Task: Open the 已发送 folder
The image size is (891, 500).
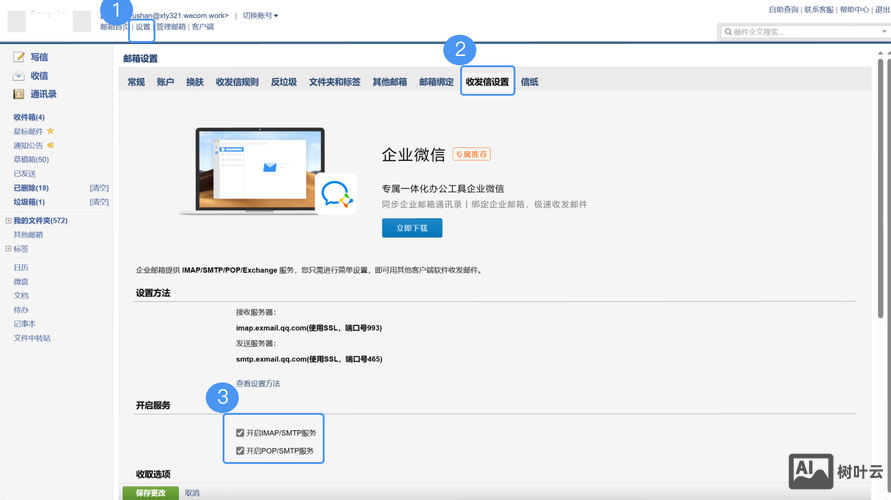Action: point(24,174)
